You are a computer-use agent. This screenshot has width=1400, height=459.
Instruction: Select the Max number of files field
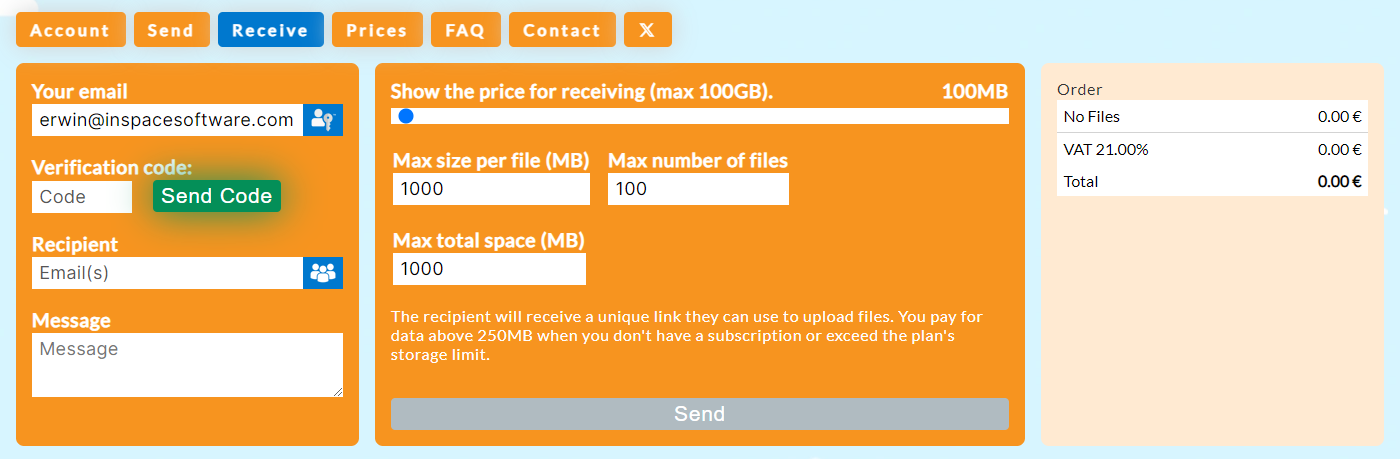click(x=698, y=189)
